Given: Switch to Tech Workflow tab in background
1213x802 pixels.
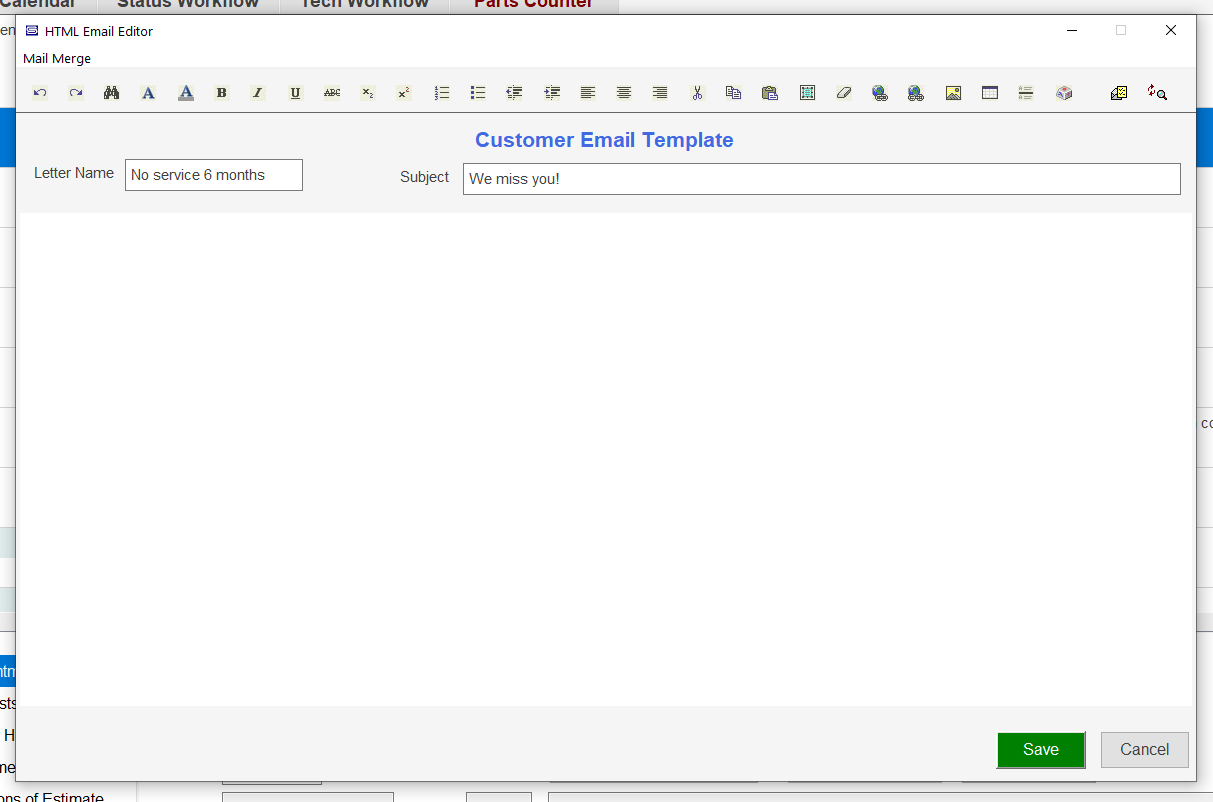Looking at the screenshot, I should (365, 5).
